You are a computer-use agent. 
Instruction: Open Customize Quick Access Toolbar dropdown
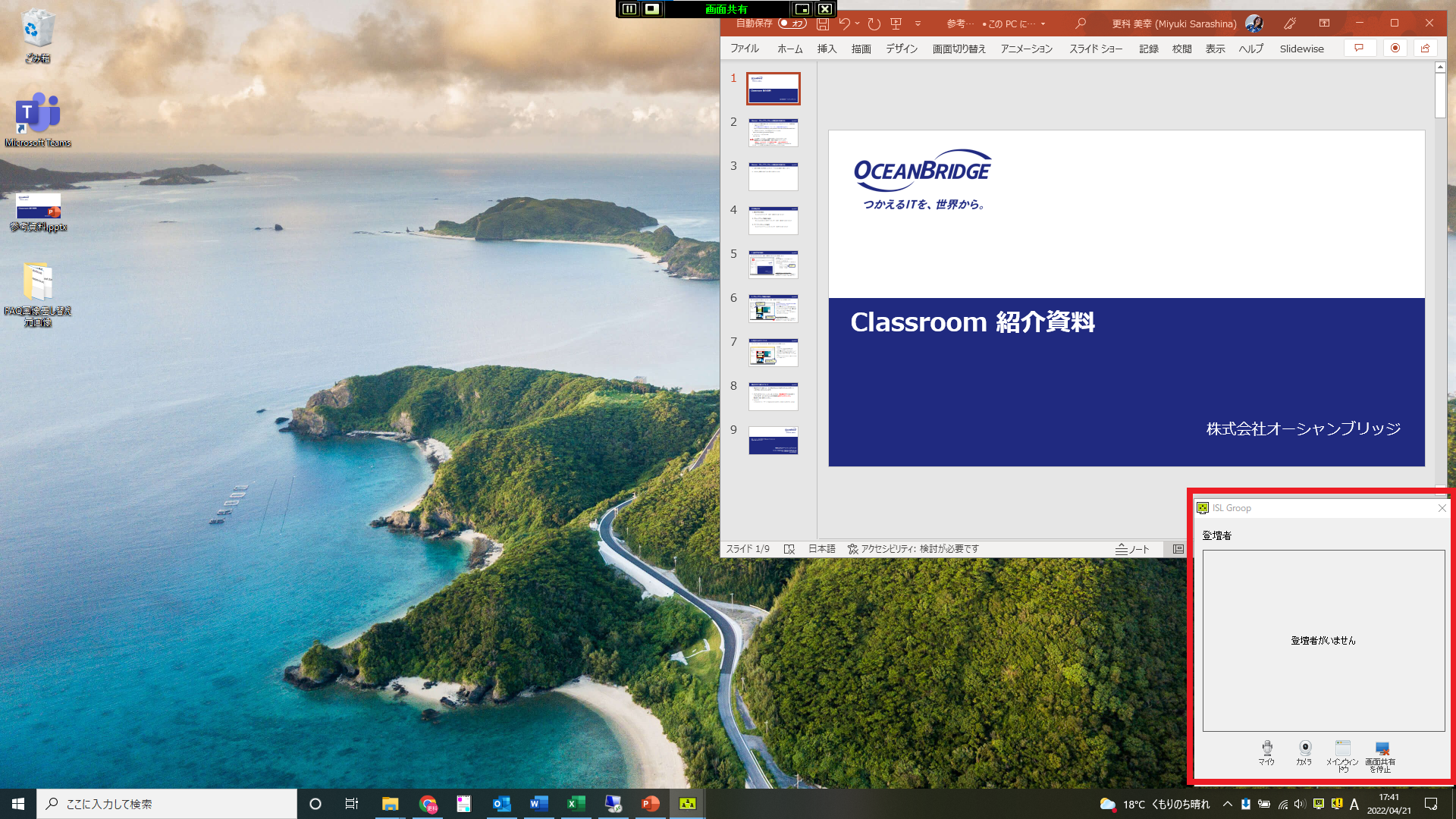click(x=918, y=24)
